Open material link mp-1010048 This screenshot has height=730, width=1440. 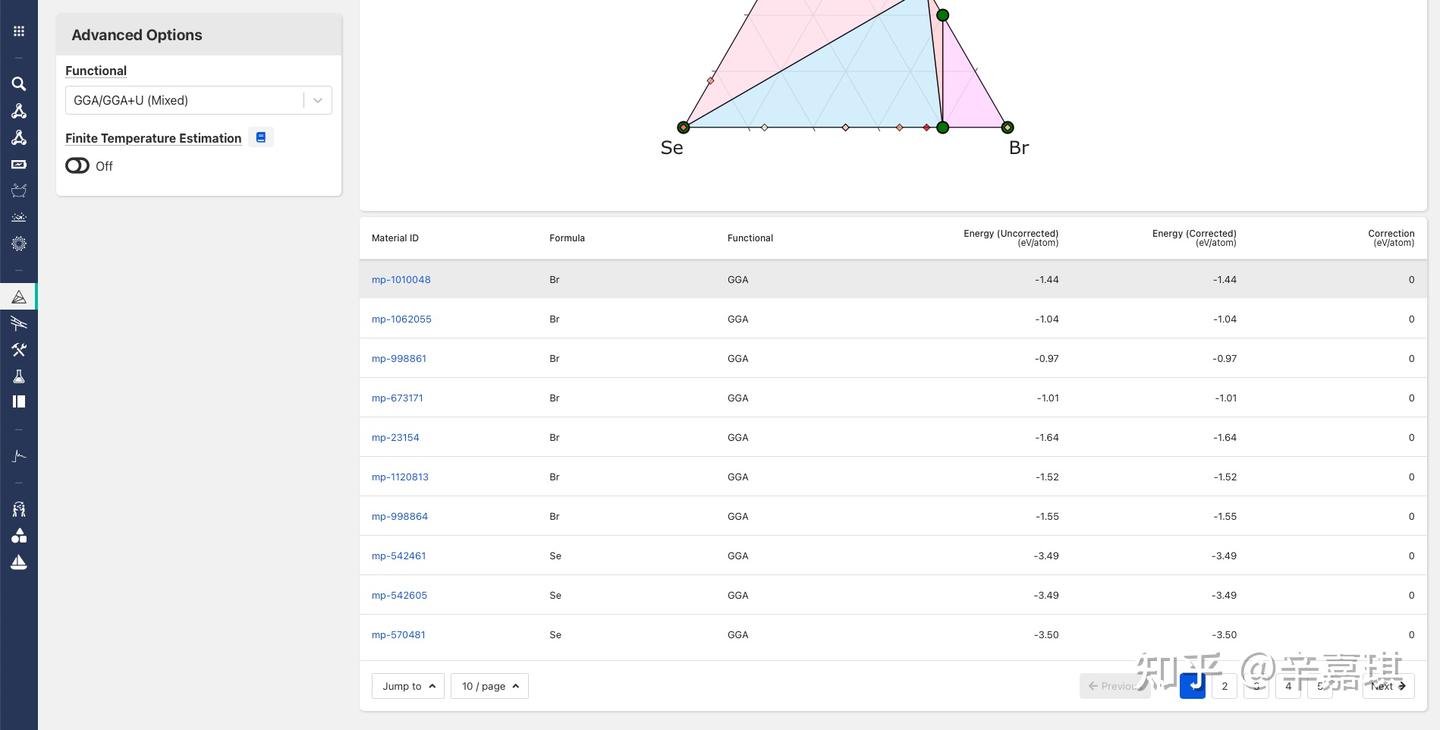401,280
